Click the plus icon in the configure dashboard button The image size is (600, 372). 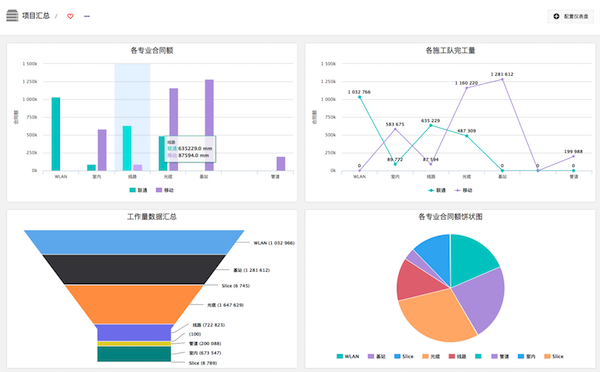556,16
